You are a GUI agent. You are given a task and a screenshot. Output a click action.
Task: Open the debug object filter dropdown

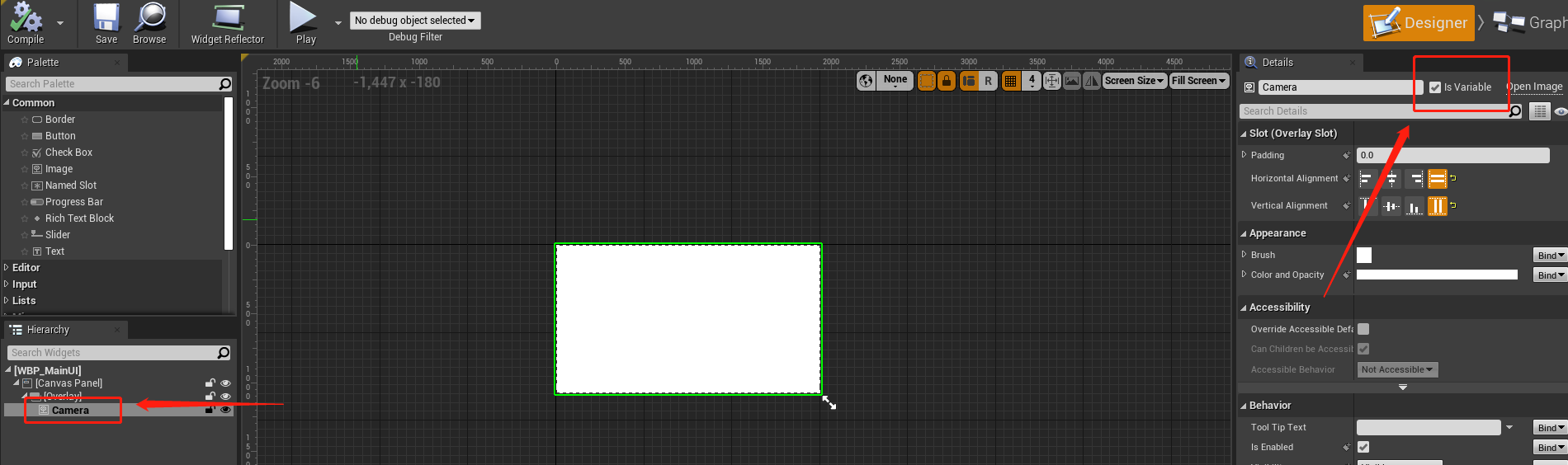(415, 21)
